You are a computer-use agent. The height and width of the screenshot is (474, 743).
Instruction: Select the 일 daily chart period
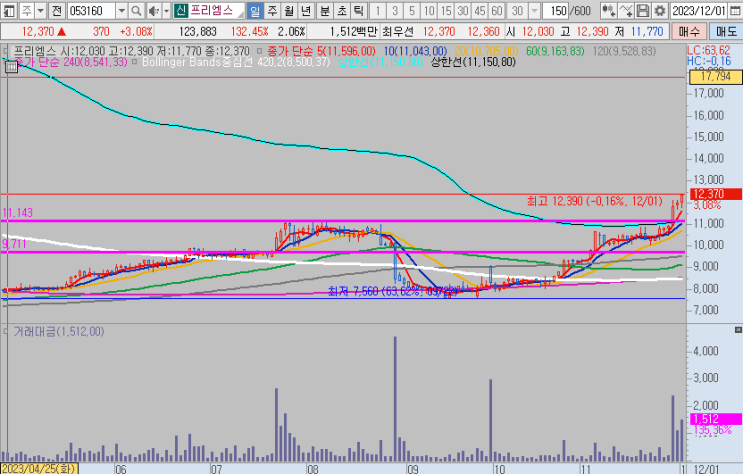point(255,10)
